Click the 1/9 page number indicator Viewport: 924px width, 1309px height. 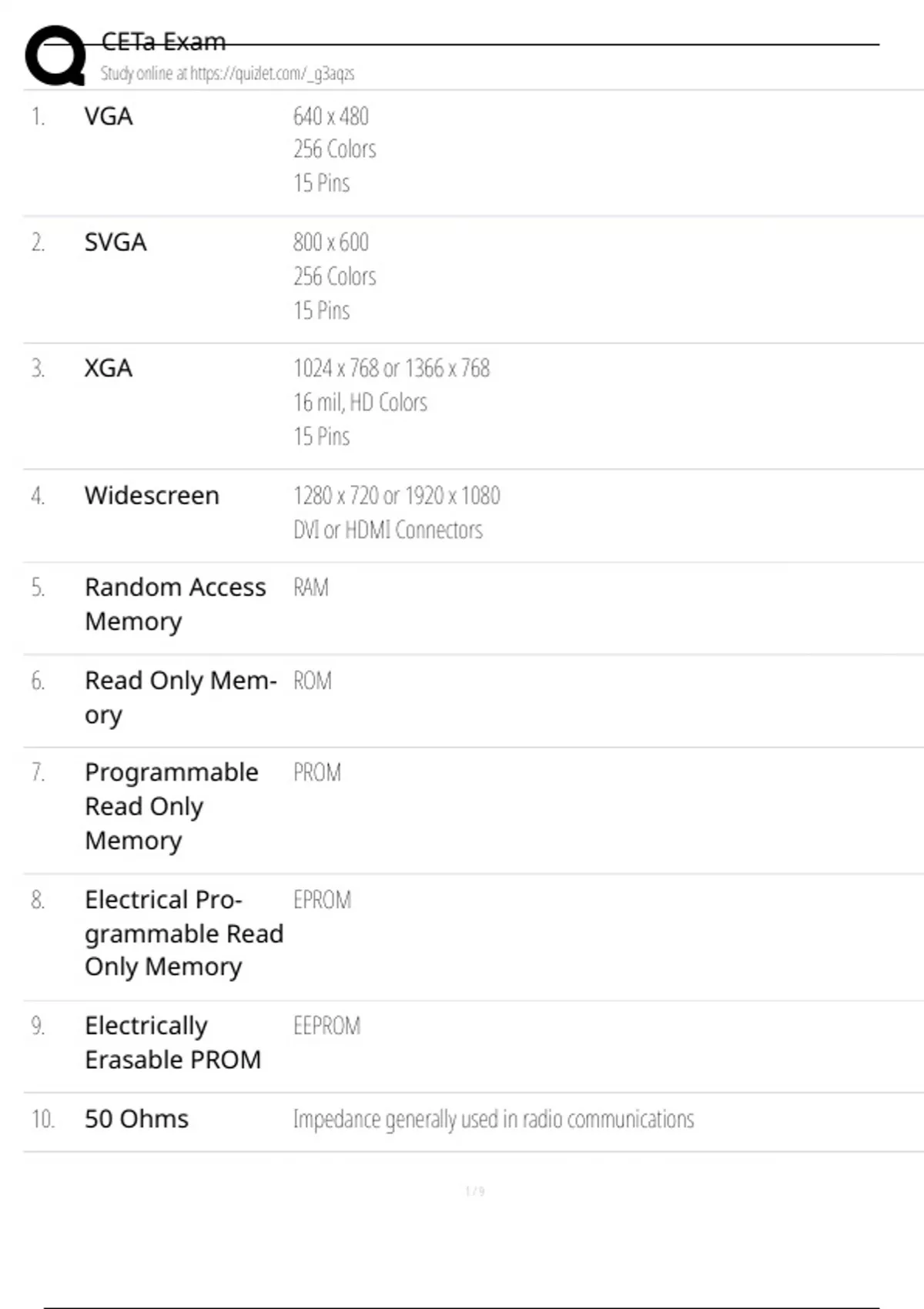[x=474, y=1191]
